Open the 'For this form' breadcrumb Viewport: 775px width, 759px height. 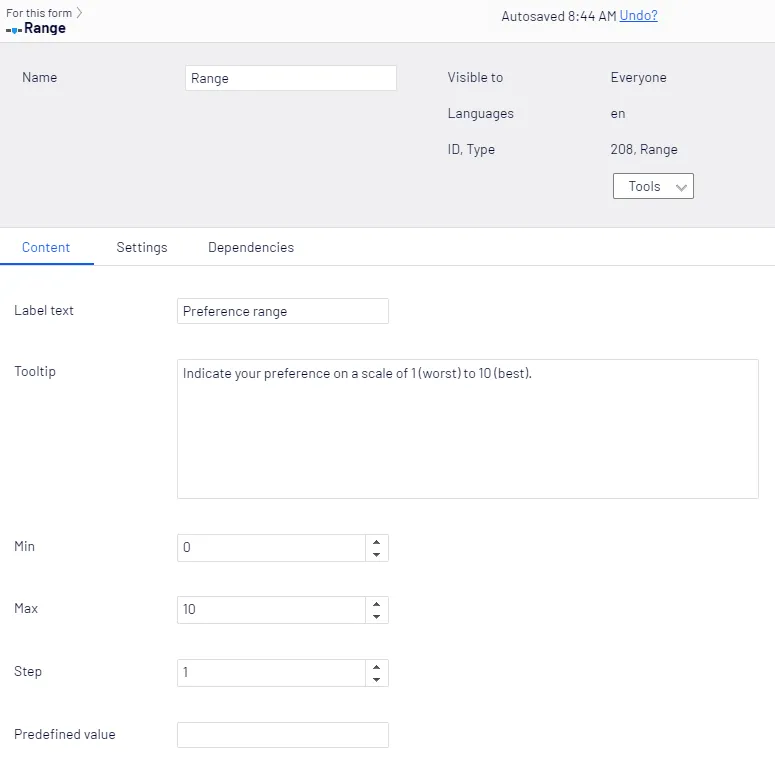(x=39, y=13)
